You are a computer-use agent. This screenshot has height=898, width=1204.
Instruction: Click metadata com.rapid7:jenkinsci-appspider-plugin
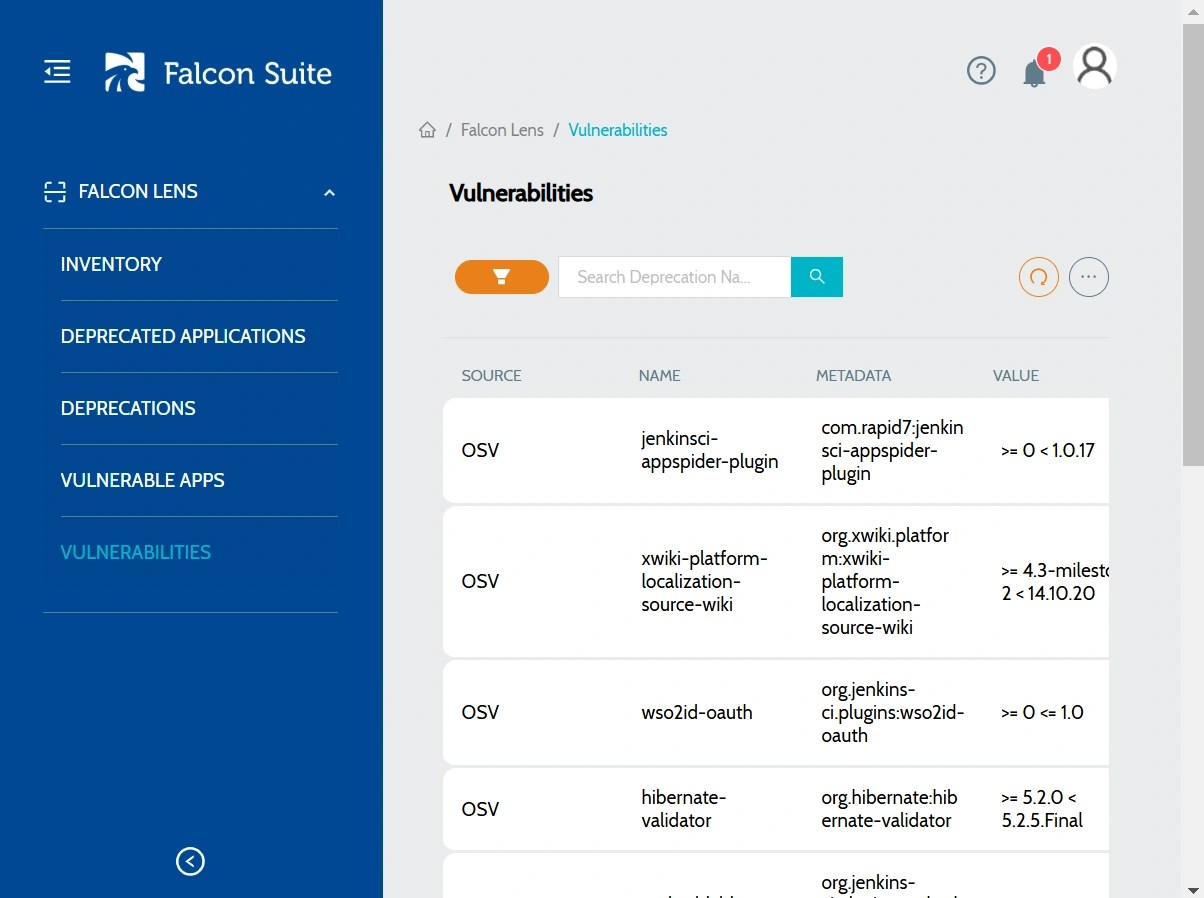click(893, 451)
